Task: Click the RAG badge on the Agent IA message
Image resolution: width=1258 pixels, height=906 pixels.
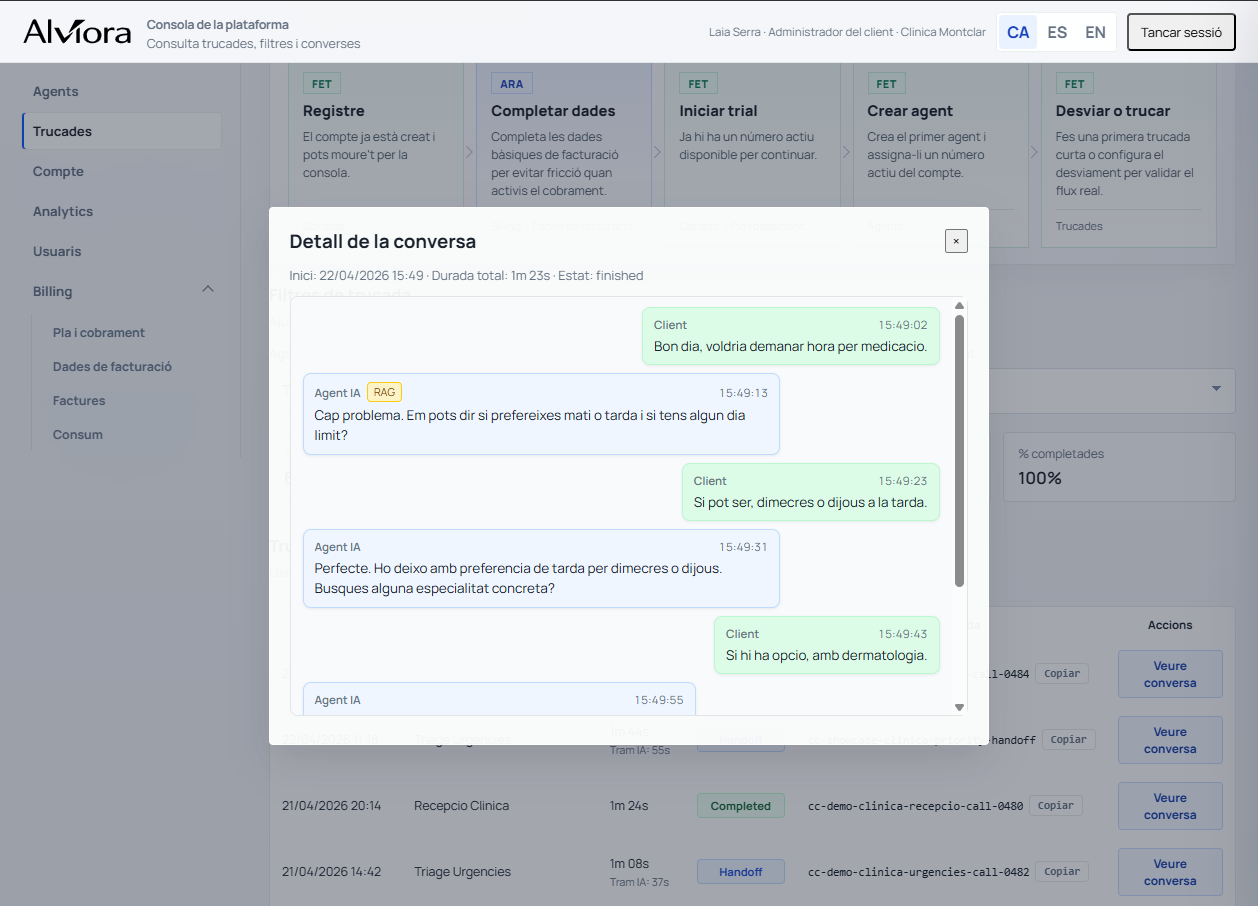Action: (384, 393)
